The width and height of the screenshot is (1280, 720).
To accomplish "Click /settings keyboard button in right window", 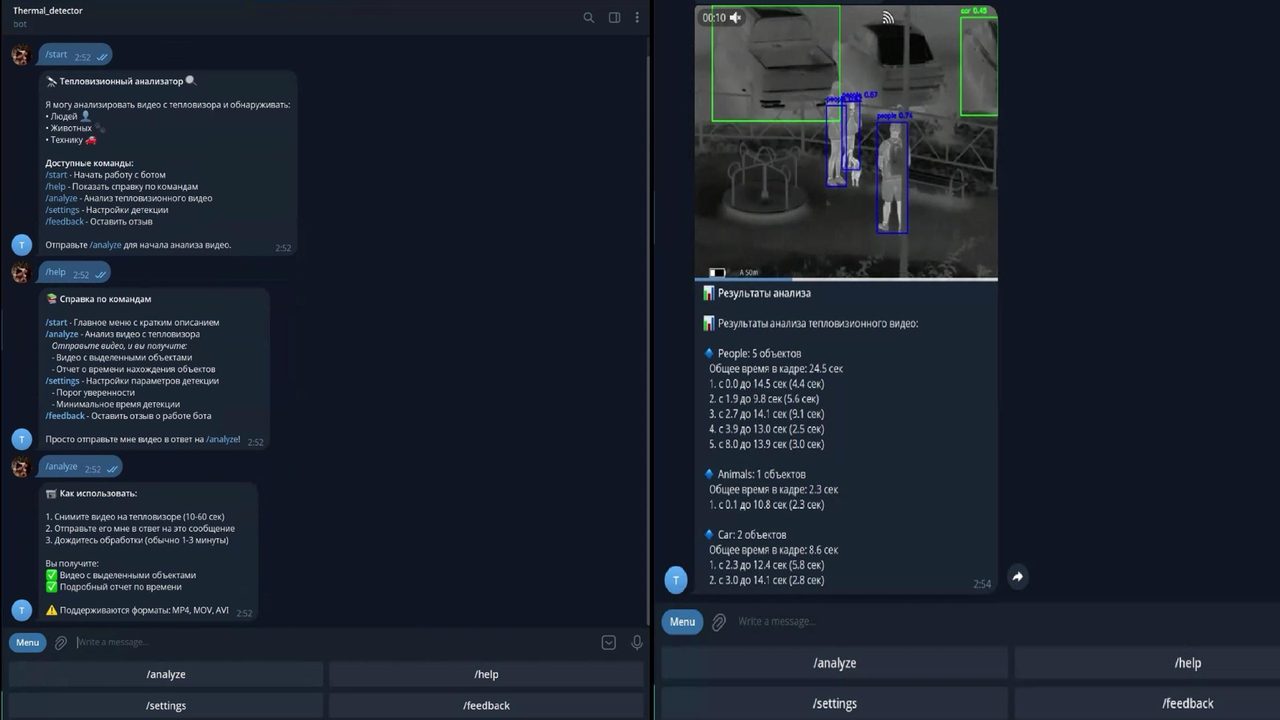I will [x=834, y=703].
